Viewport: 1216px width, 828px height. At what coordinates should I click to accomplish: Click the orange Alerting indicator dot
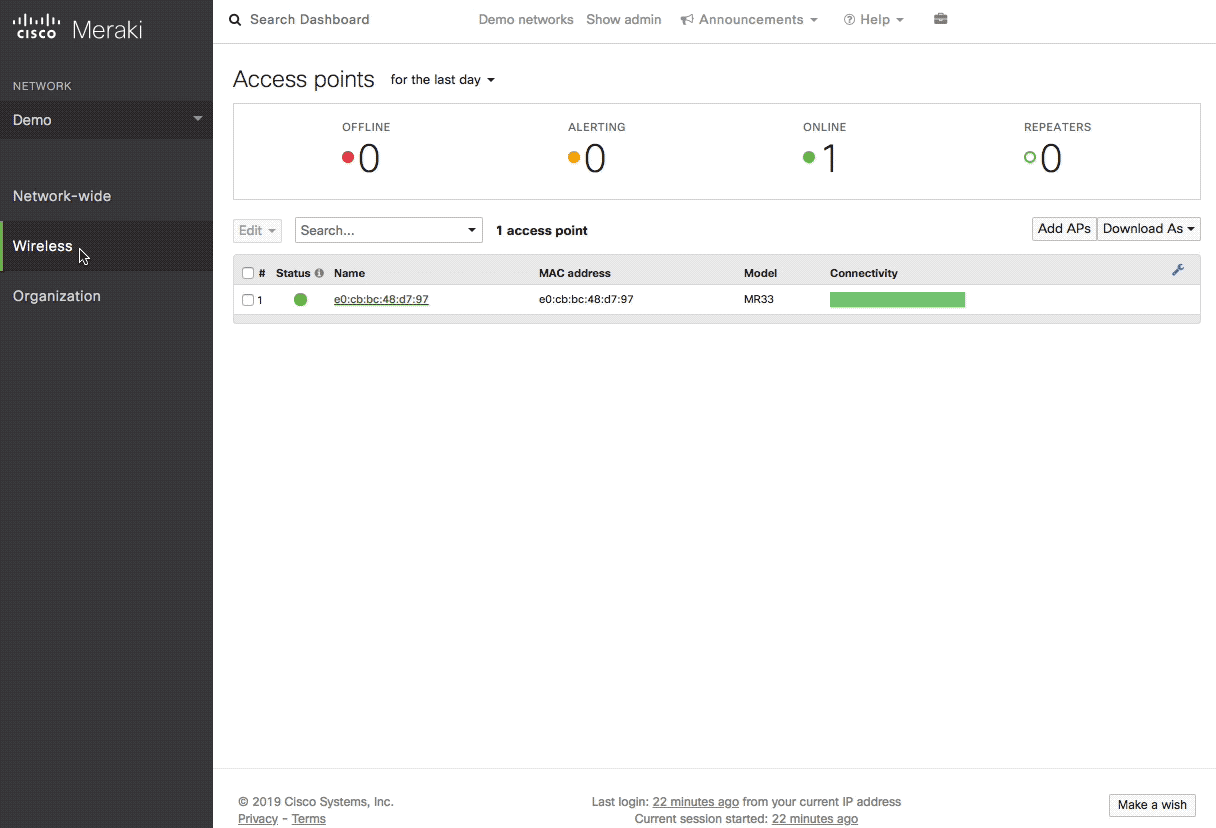click(x=574, y=157)
